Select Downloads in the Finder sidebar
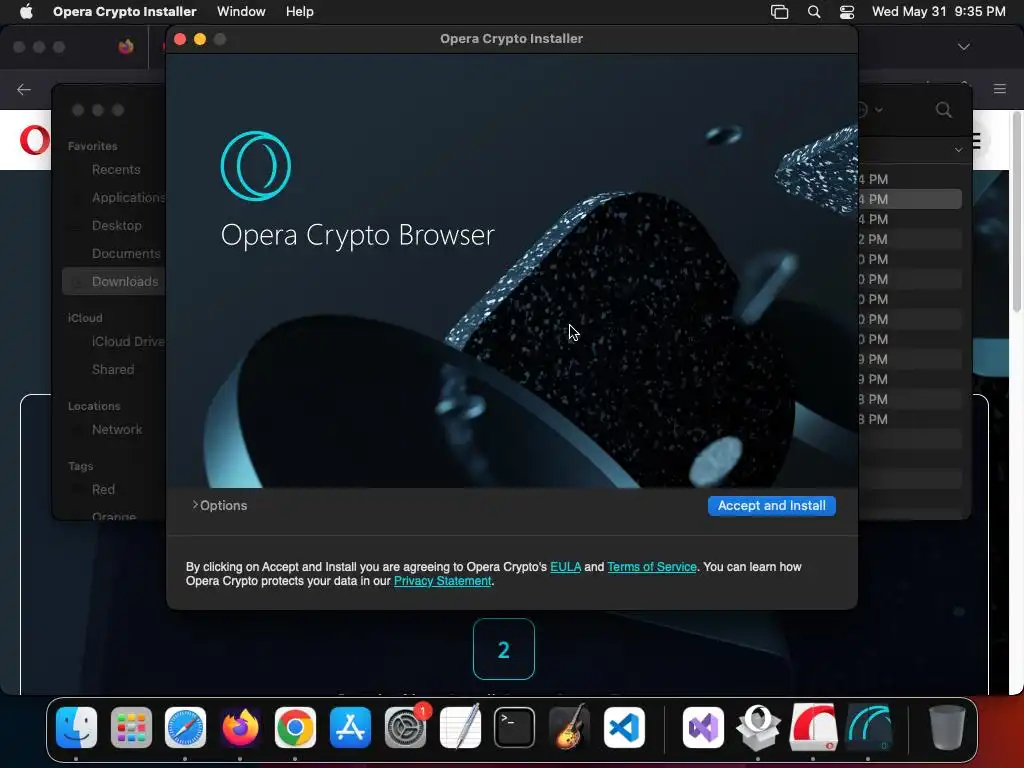 point(116,281)
